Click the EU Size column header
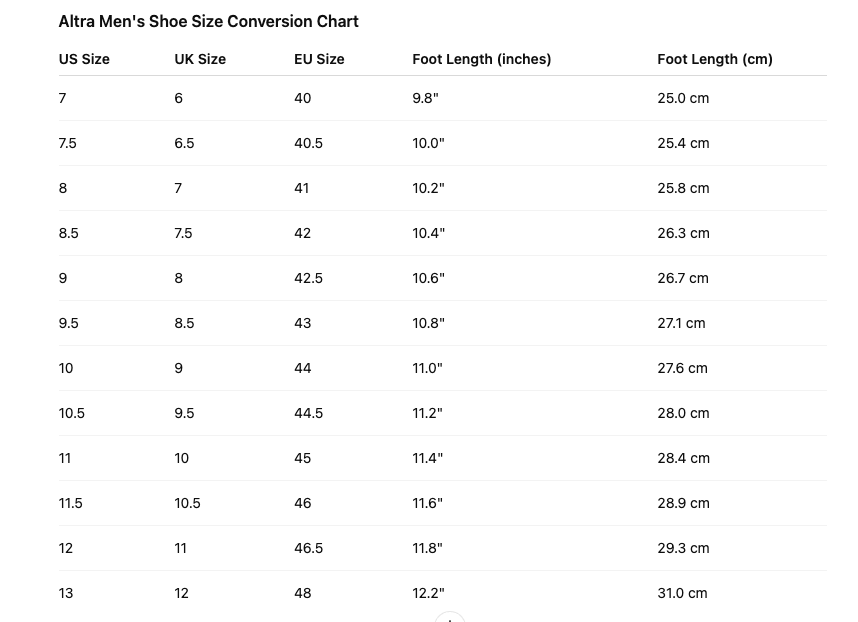The height and width of the screenshot is (622, 858). pyautogui.click(x=319, y=59)
